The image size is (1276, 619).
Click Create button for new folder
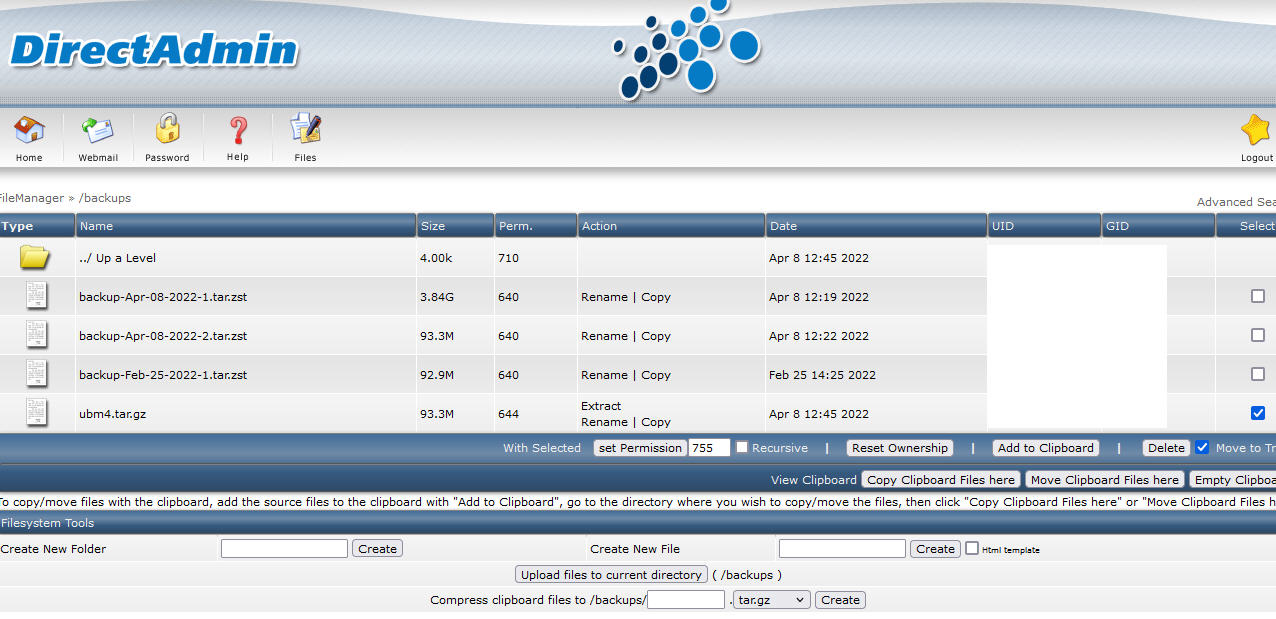click(378, 549)
